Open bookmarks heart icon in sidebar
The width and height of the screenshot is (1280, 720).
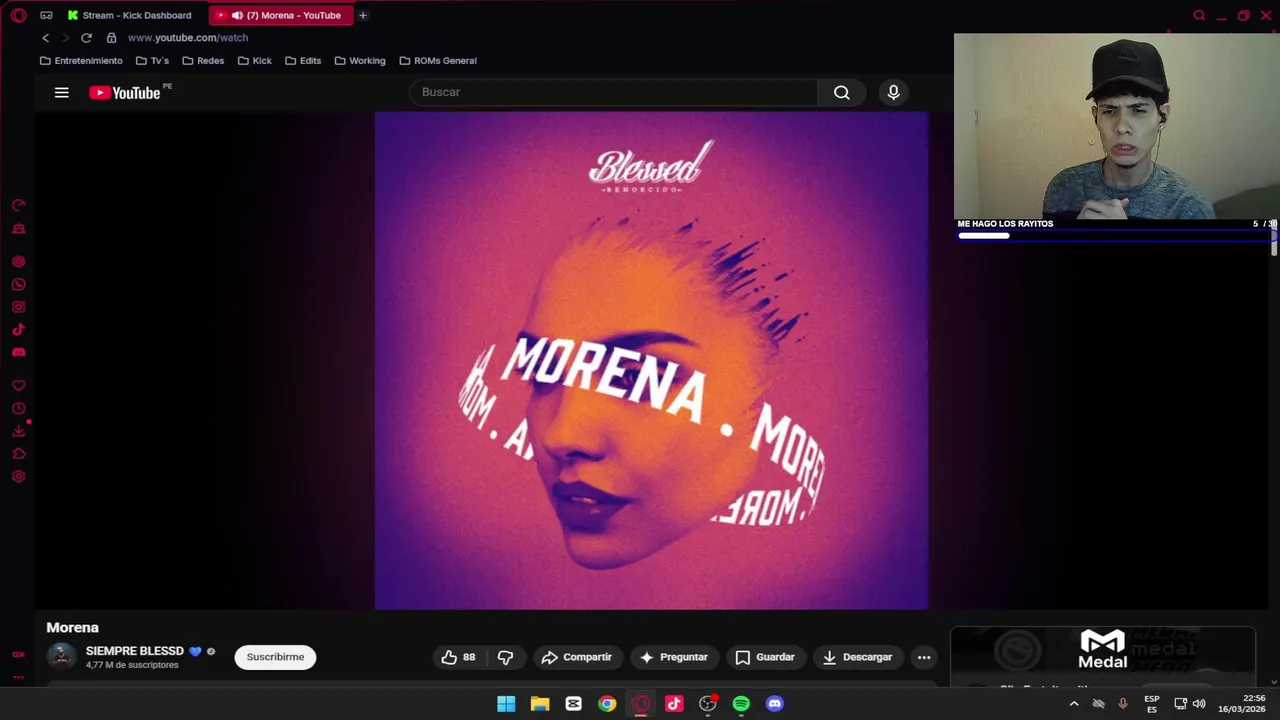click(18, 386)
